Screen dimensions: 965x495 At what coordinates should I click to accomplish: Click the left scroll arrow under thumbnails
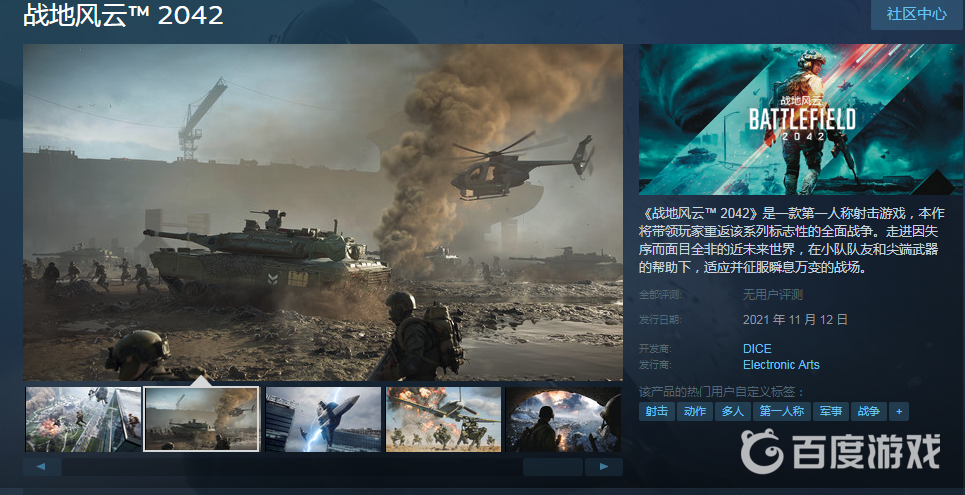pyautogui.click(x=41, y=467)
